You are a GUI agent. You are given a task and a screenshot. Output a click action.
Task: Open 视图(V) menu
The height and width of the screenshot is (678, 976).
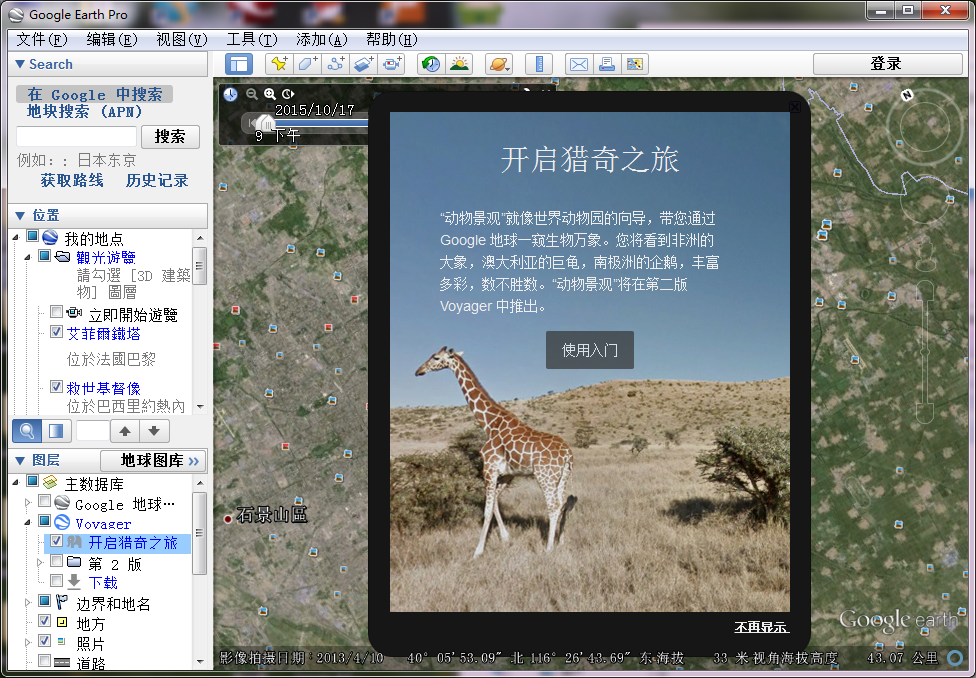click(182, 40)
